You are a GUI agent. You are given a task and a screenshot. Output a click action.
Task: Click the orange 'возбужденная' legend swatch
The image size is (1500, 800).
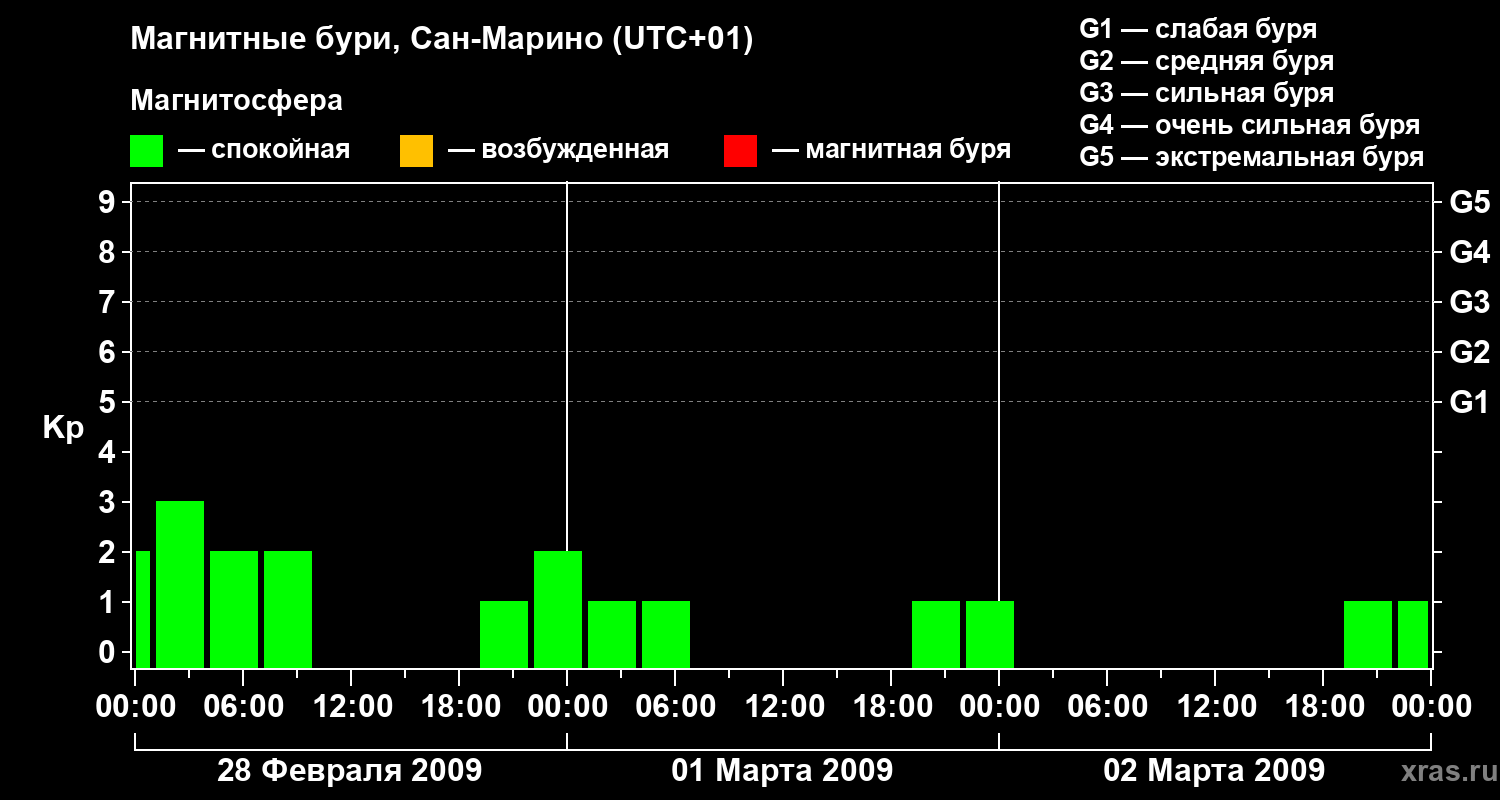pos(416,151)
